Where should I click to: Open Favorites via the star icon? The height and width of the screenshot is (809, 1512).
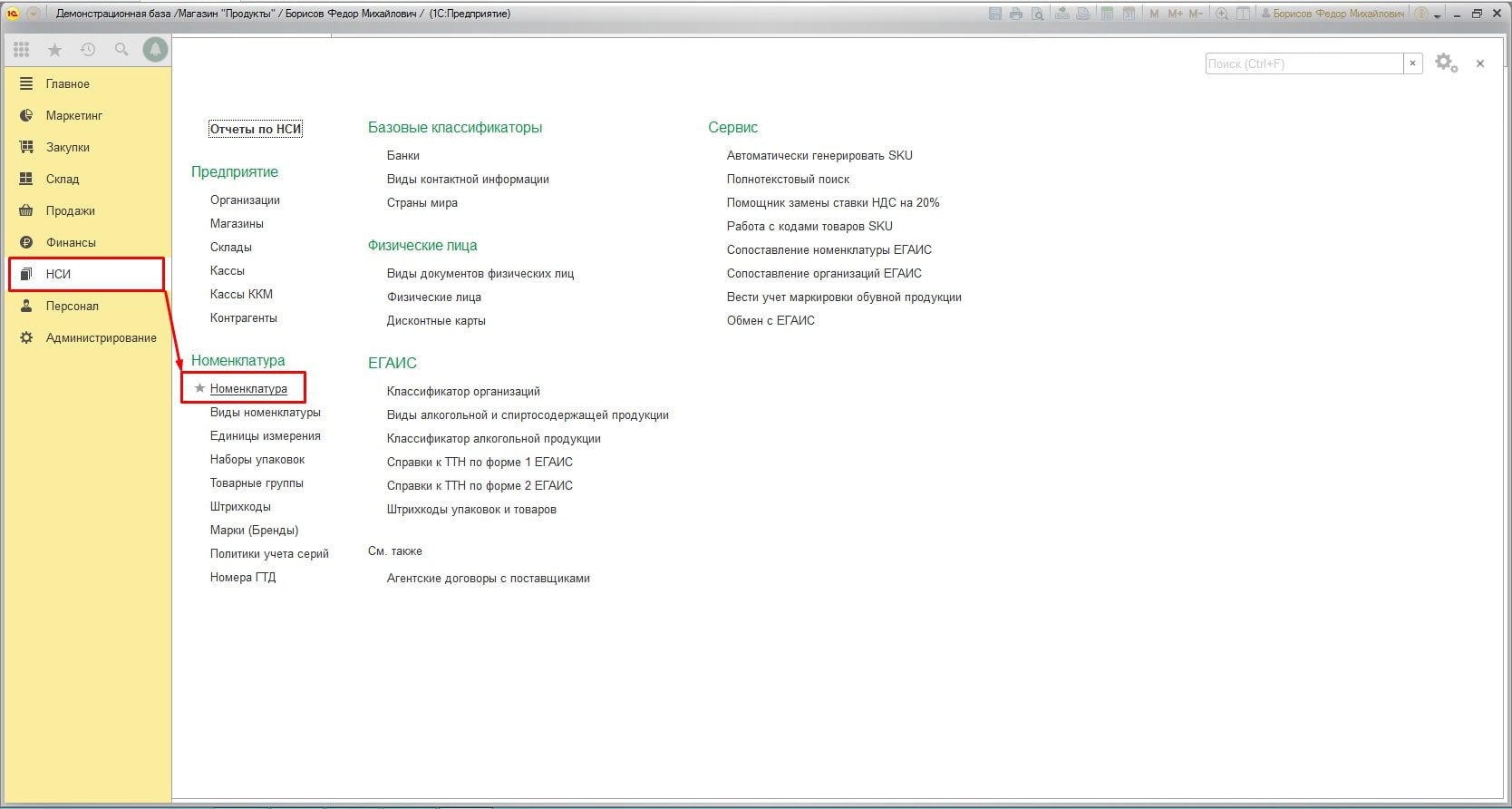click(x=54, y=50)
